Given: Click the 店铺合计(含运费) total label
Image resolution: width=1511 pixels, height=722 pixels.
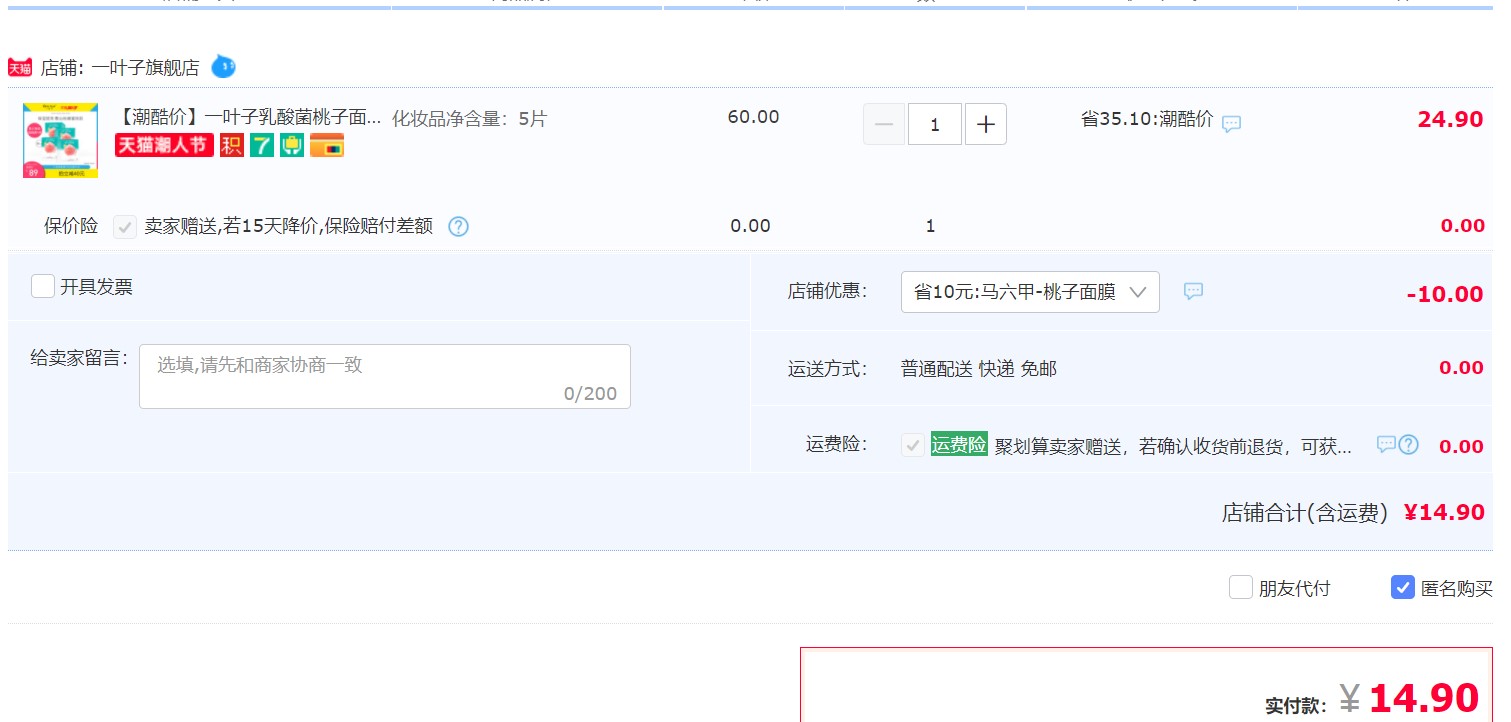Looking at the screenshot, I should click(x=1305, y=513).
